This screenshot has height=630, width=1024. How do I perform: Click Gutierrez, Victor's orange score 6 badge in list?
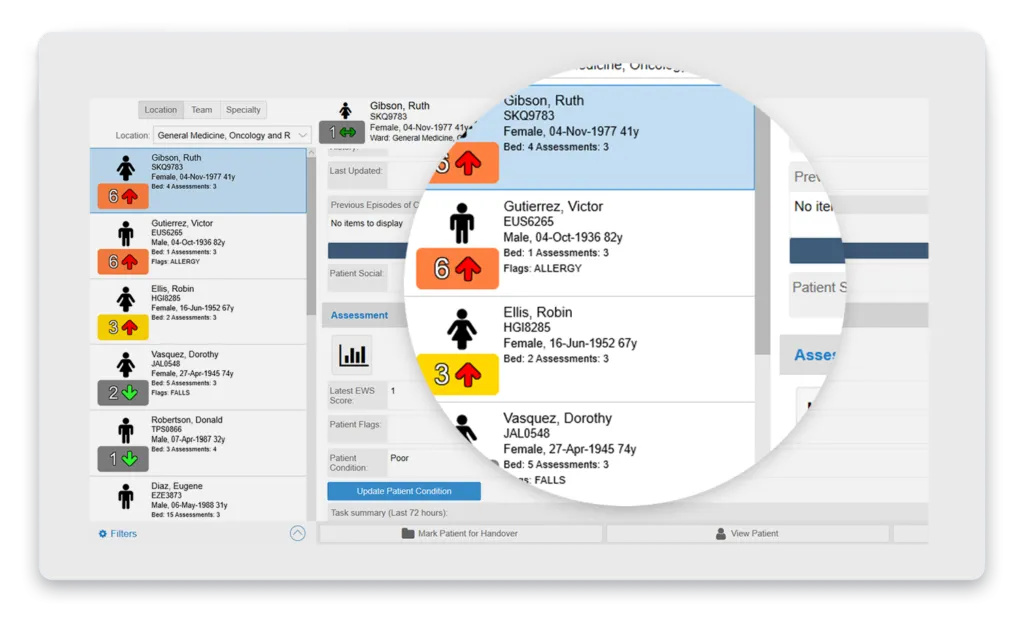coord(123,262)
